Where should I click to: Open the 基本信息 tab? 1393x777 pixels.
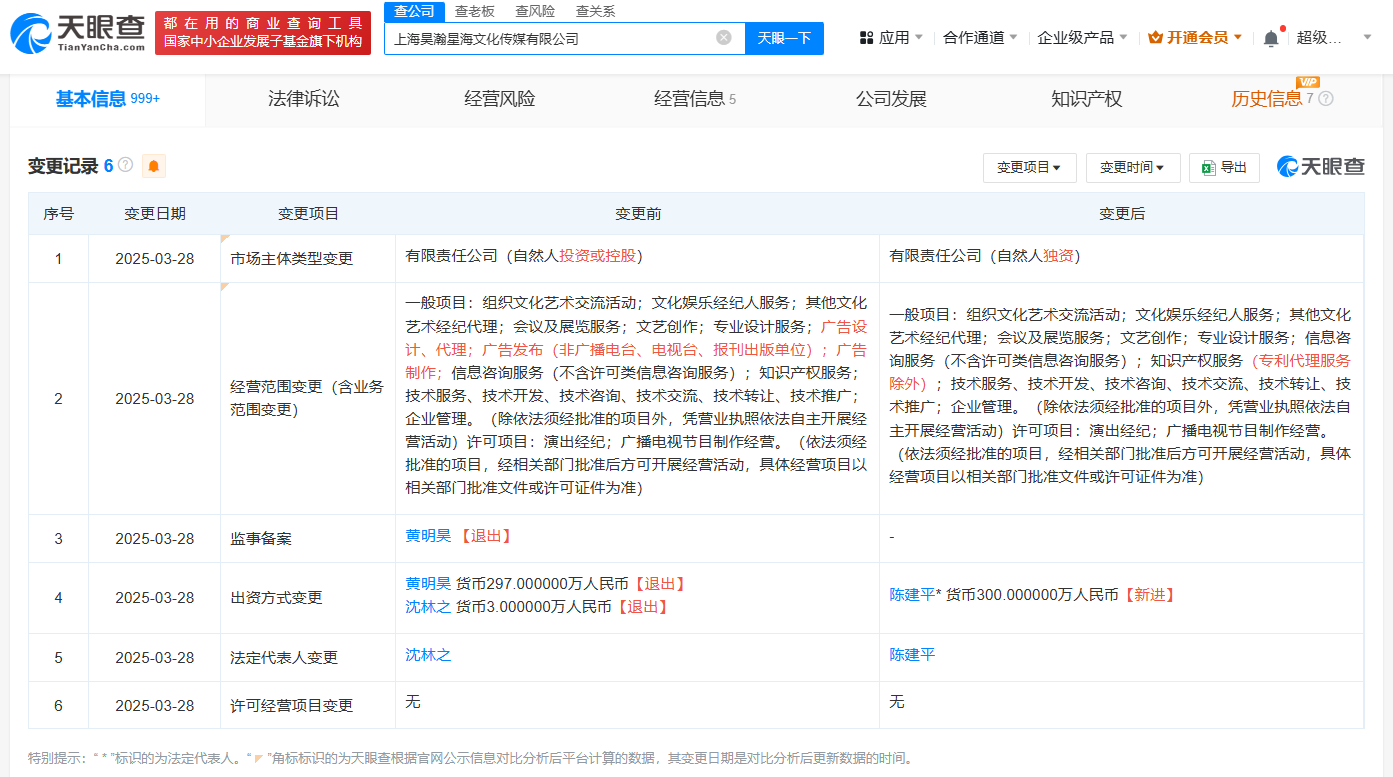[108, 99]
